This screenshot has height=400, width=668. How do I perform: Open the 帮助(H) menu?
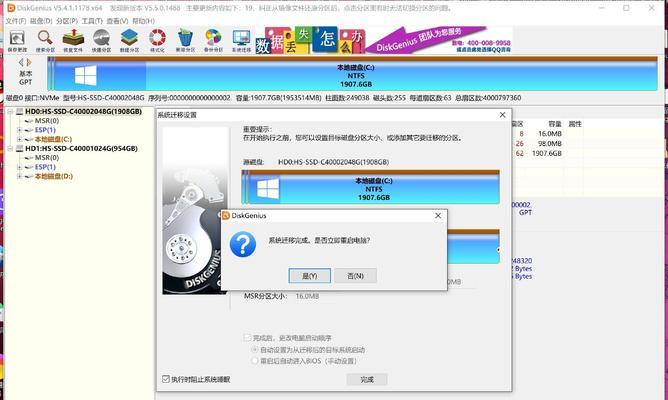pyautogui.click(x=143, y=21)
